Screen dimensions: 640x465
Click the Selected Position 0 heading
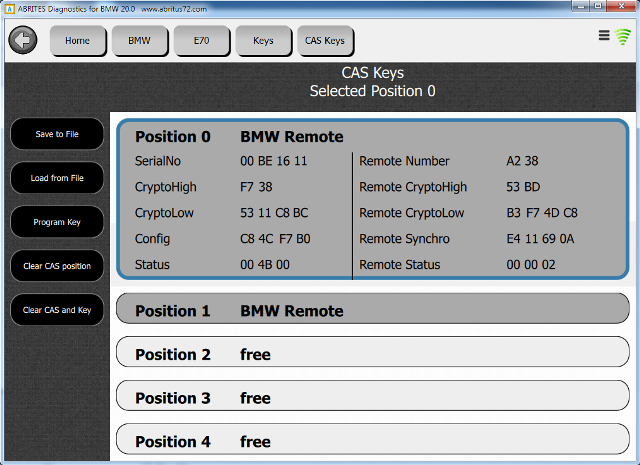coord(372,91)
